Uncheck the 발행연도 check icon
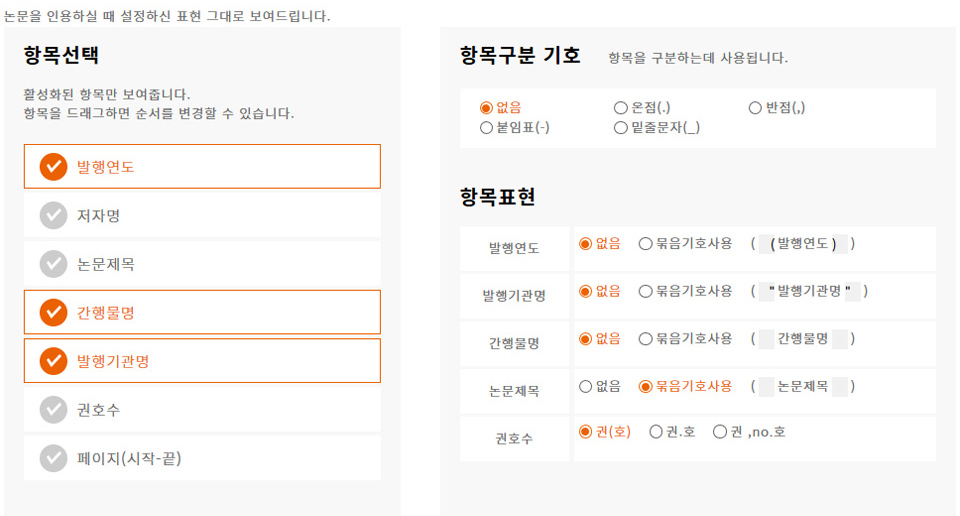 click(x=53, y=166)
